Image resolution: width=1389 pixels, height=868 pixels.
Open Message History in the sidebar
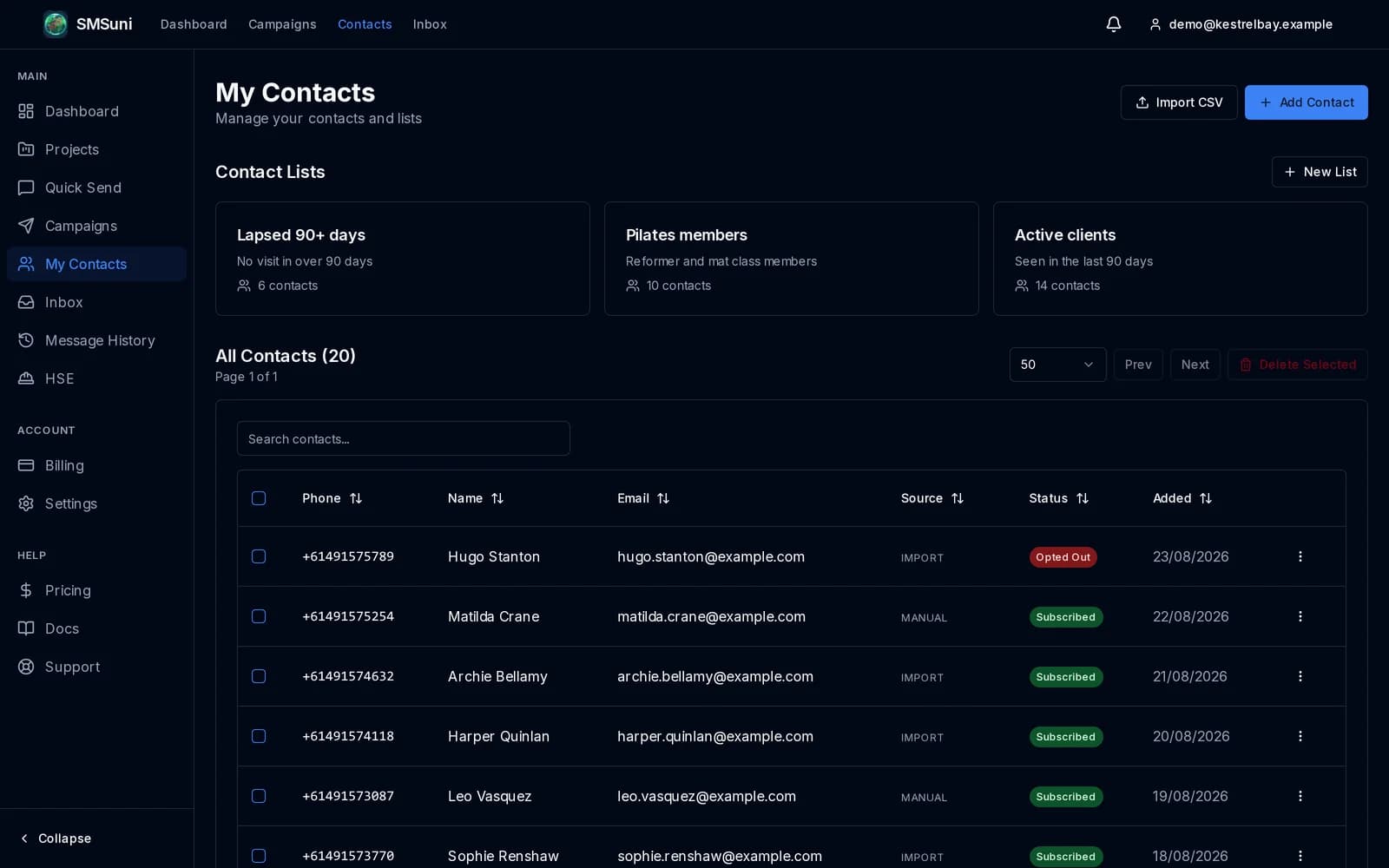(x=96, y=340)
